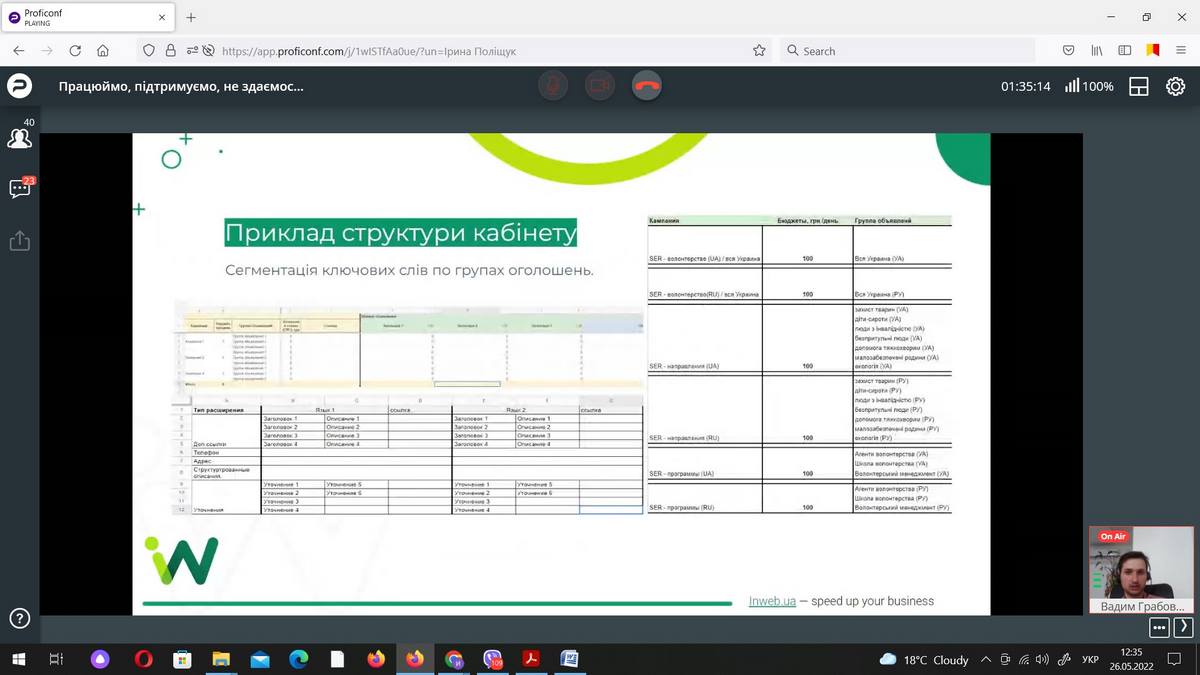
Task: Click the share/upload icon in sidebar
Action: pos(19,241)
